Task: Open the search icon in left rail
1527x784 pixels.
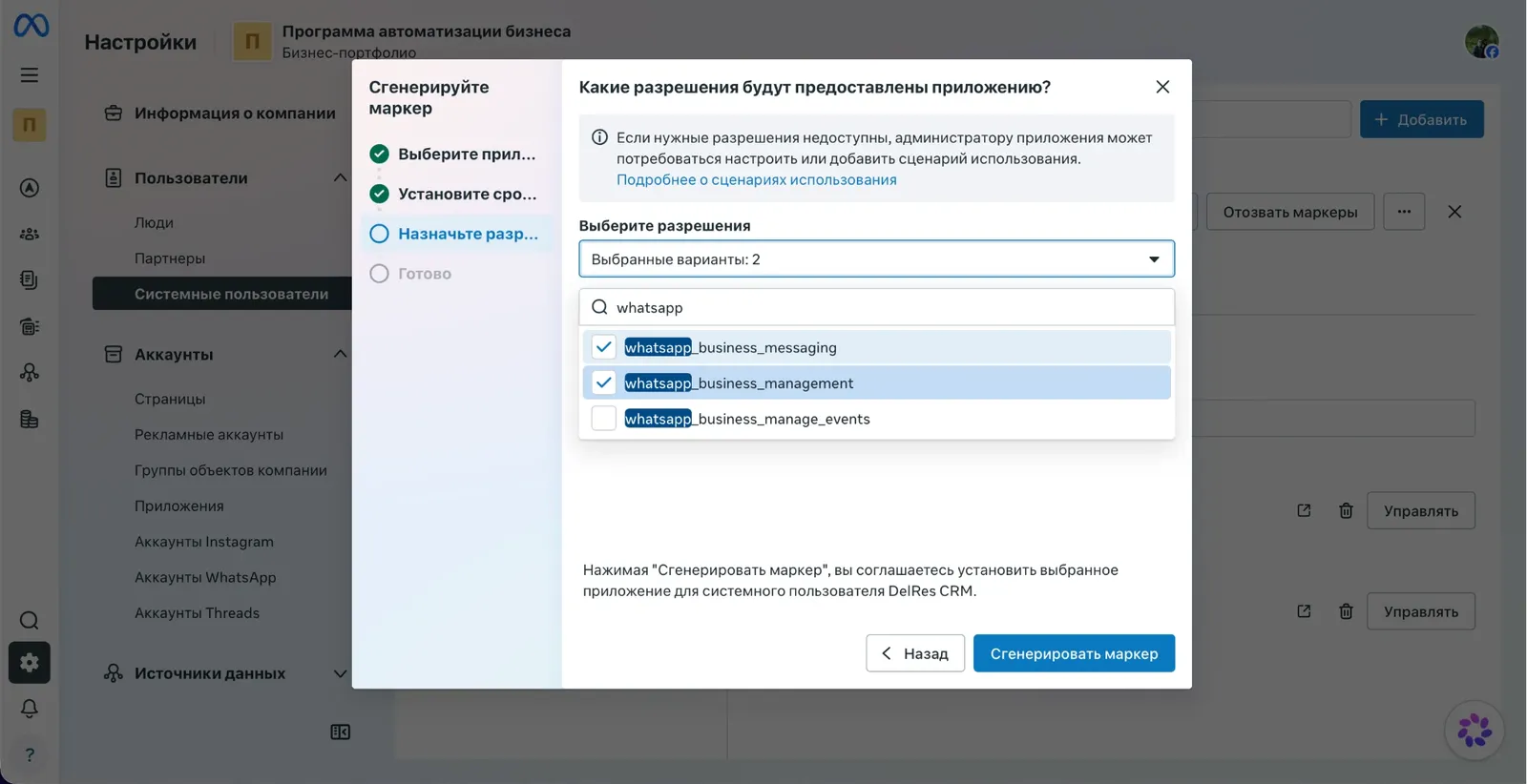Action: pyautogui.click(x=30, y=621)
